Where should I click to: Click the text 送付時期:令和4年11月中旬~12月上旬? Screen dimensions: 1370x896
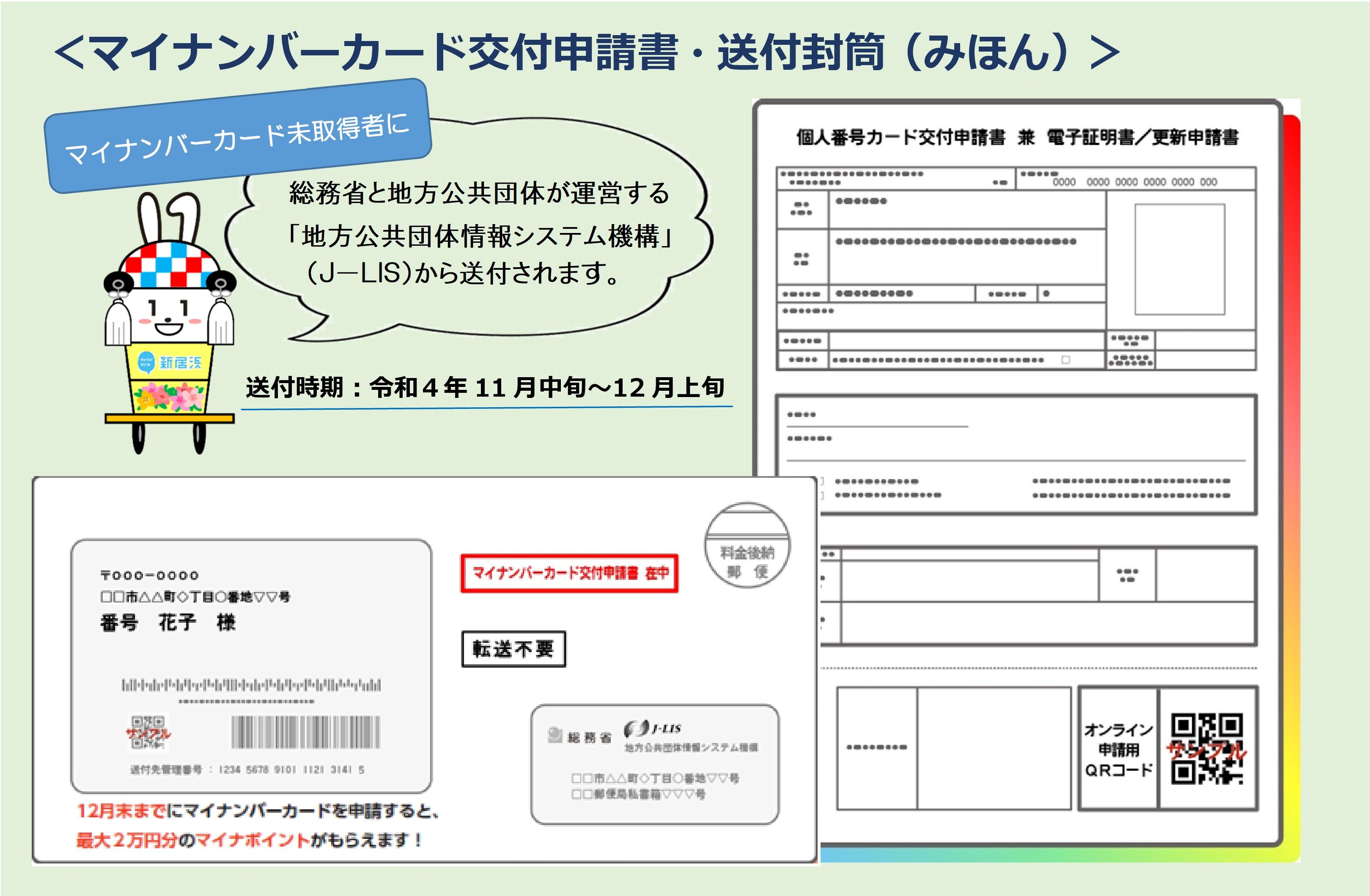[x=485, y=387]
